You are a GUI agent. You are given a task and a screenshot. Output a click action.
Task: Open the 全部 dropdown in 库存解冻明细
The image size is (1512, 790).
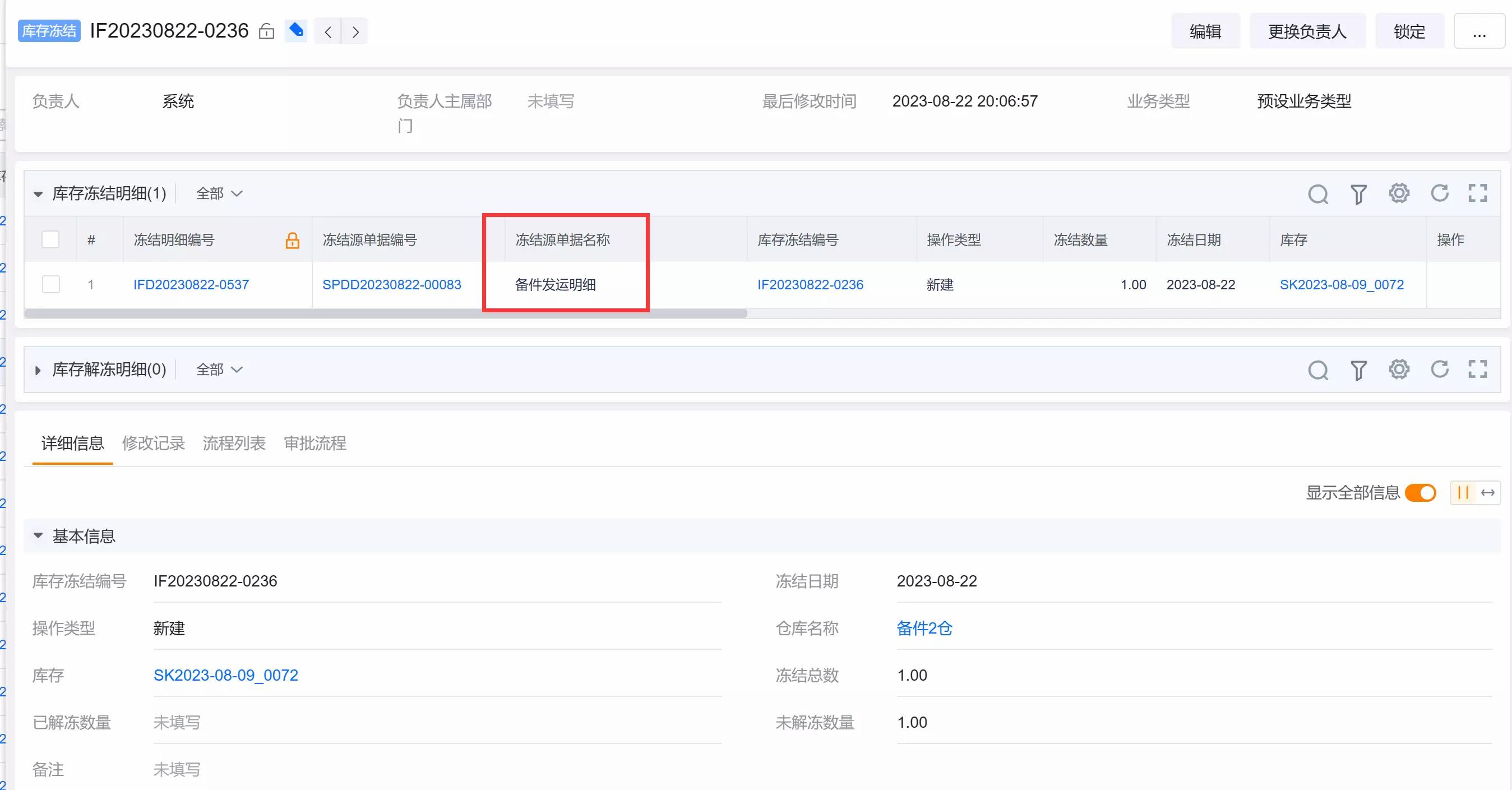coord(219,369)
